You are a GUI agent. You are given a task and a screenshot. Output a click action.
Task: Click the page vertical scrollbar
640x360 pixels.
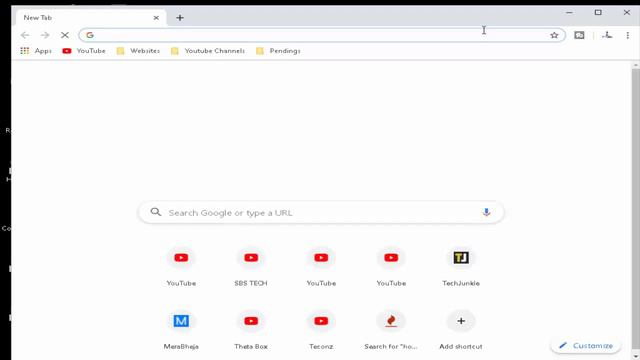tap(636, 208)
